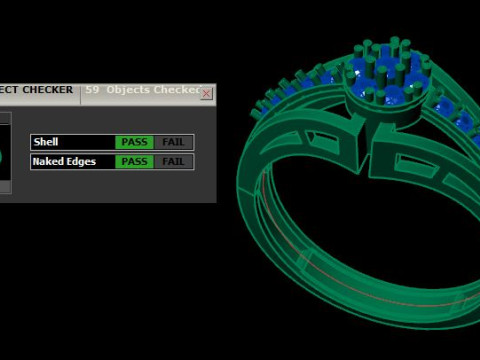
Task: Click the '59 Objects Checked' status text
Action: click(143, 90)
